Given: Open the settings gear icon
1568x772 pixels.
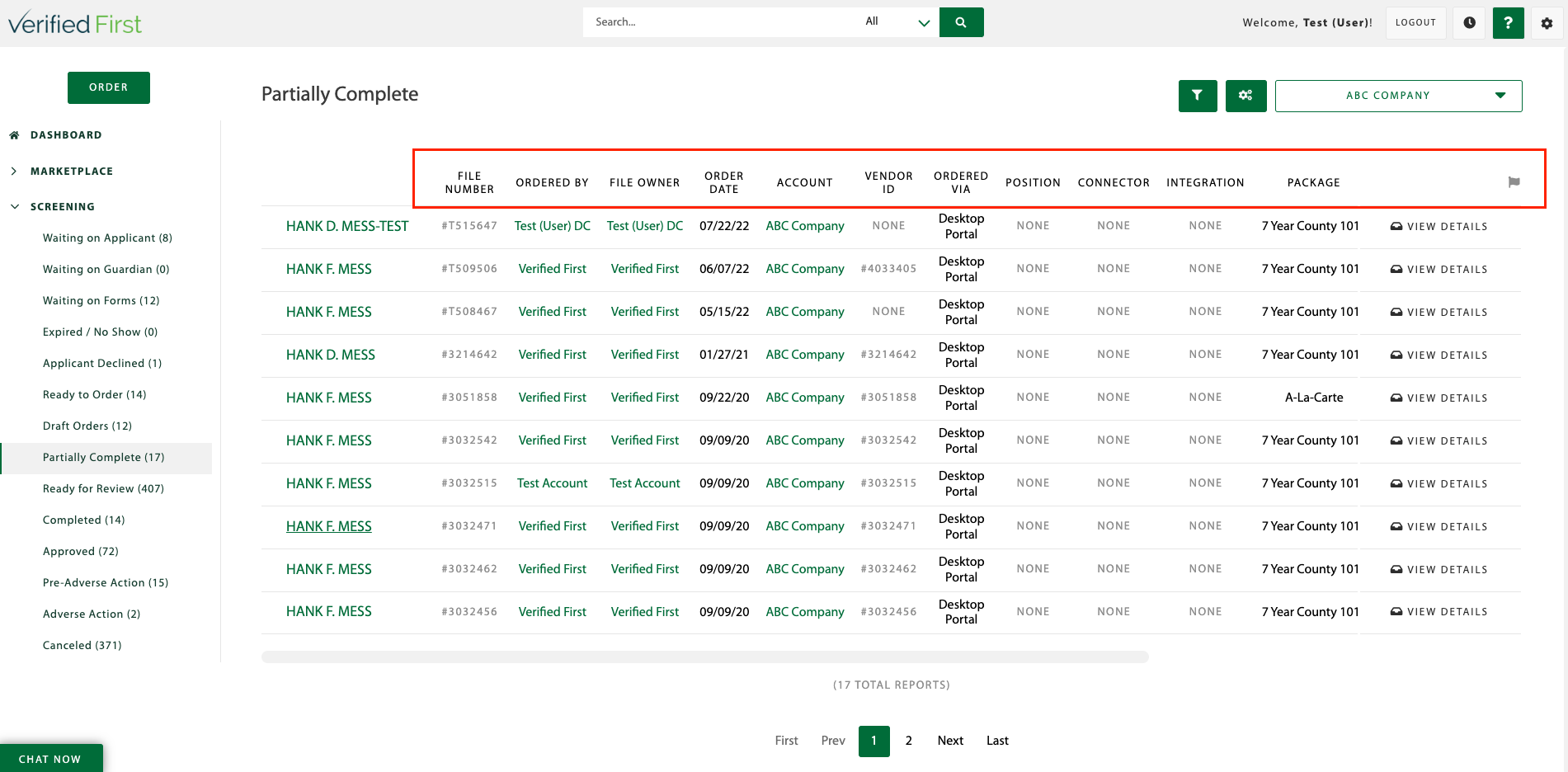Looking at the screenshot, I should point(1547,23).
